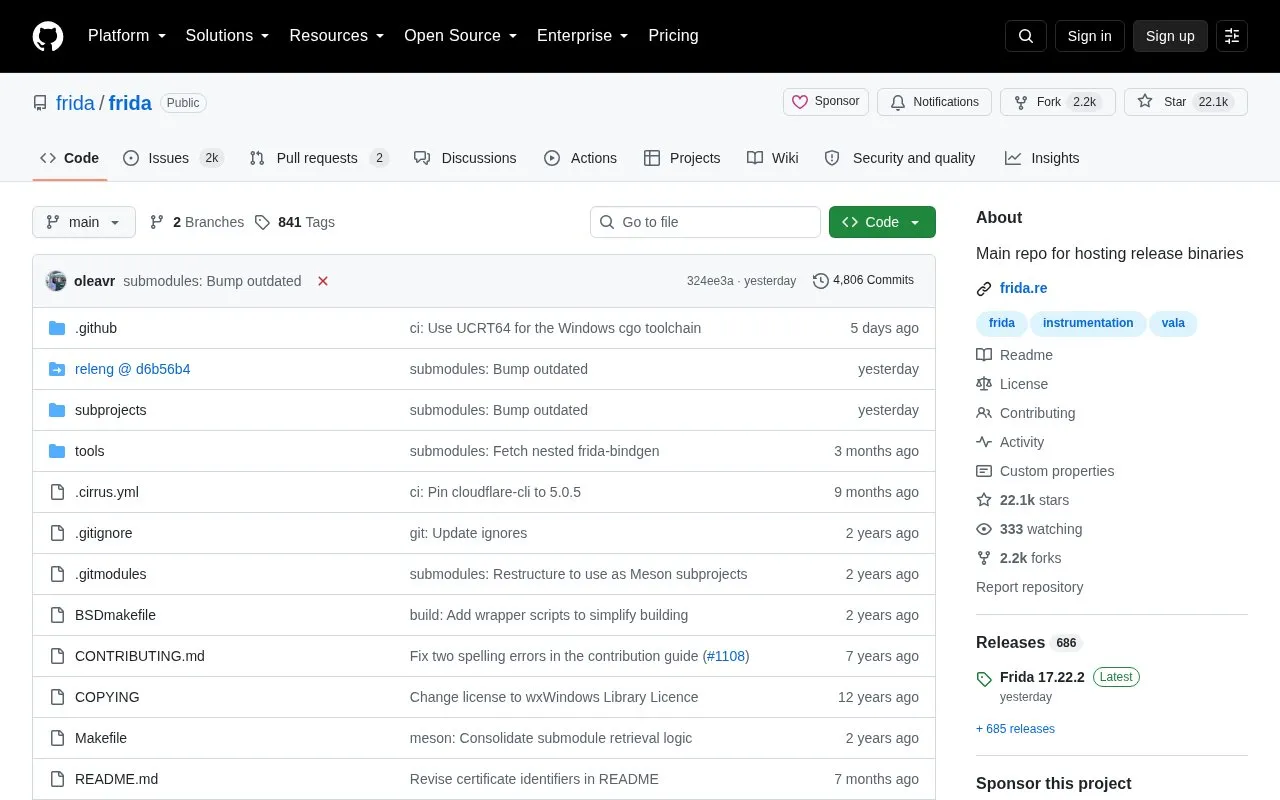Image resolution: width=1280 pixels, height=800 pixels.
Task: Click the link icon beside frida.re
Action: (984, 289)
